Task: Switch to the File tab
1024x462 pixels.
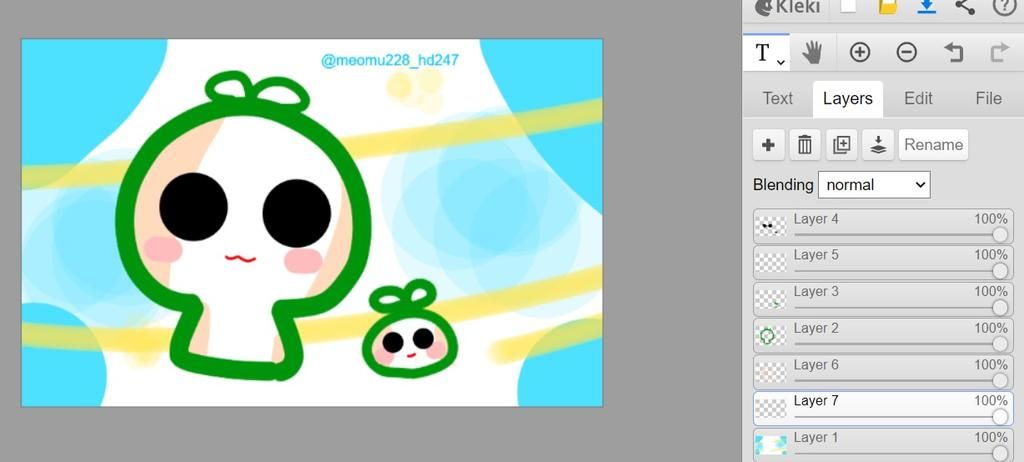Action: point(988,99)
